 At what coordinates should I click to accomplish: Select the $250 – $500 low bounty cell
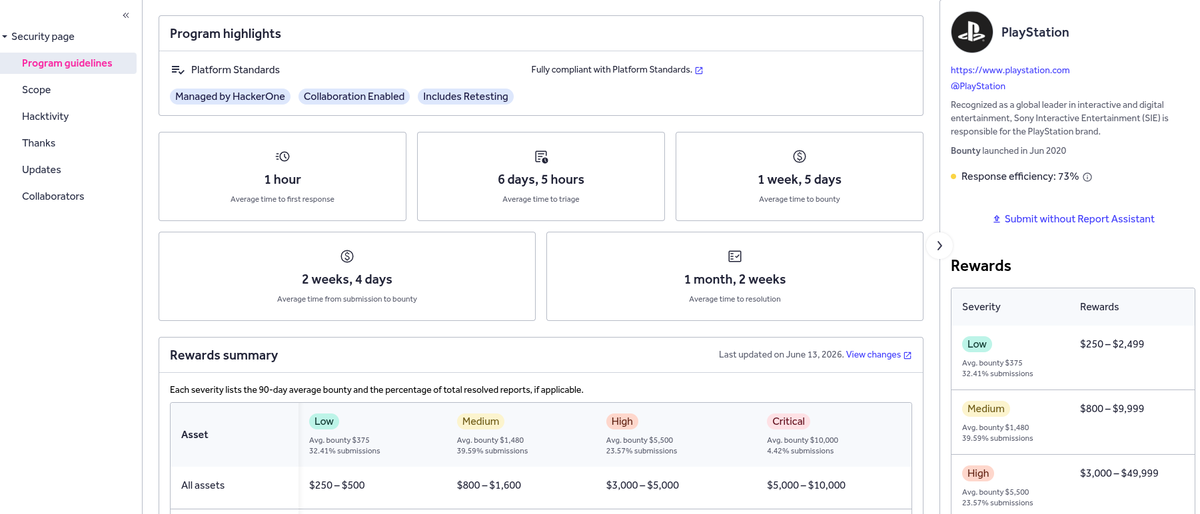pyautogui.click(x=337, y=485)
